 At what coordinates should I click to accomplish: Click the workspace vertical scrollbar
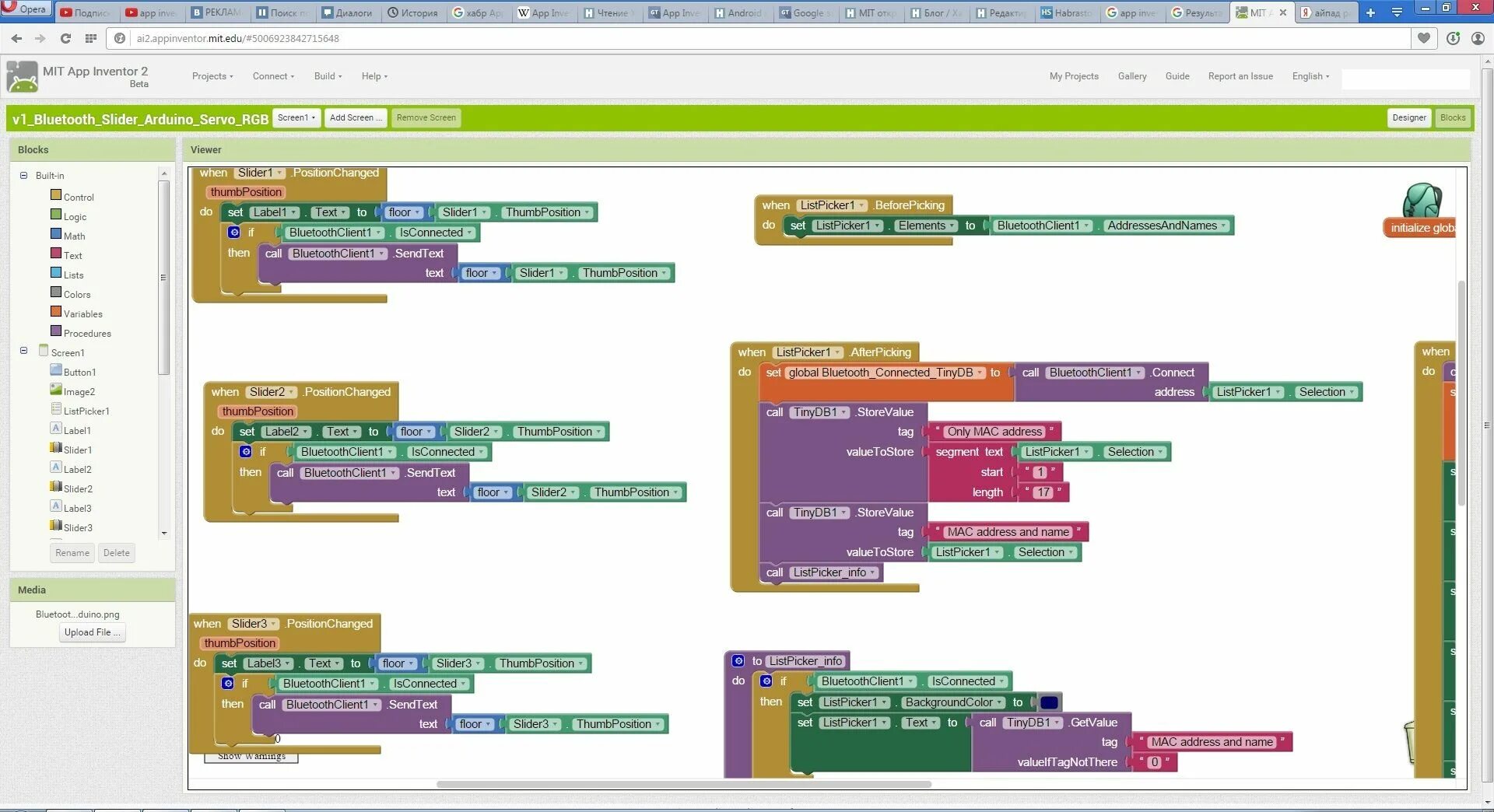(x=1461, y=393)
